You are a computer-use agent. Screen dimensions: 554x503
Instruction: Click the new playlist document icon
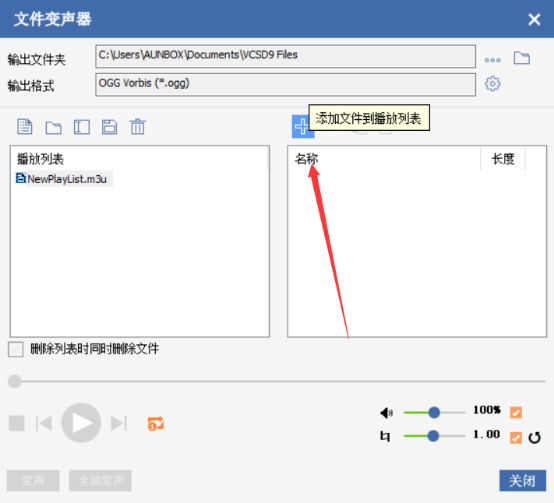click(25, 126)
